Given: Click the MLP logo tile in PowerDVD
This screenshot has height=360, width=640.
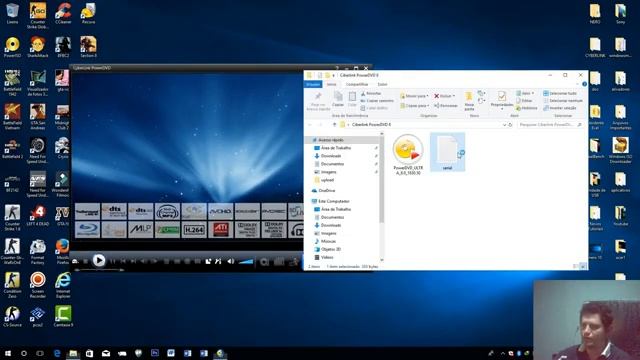Looking at the screenshot, I should (x=141, y=230).
